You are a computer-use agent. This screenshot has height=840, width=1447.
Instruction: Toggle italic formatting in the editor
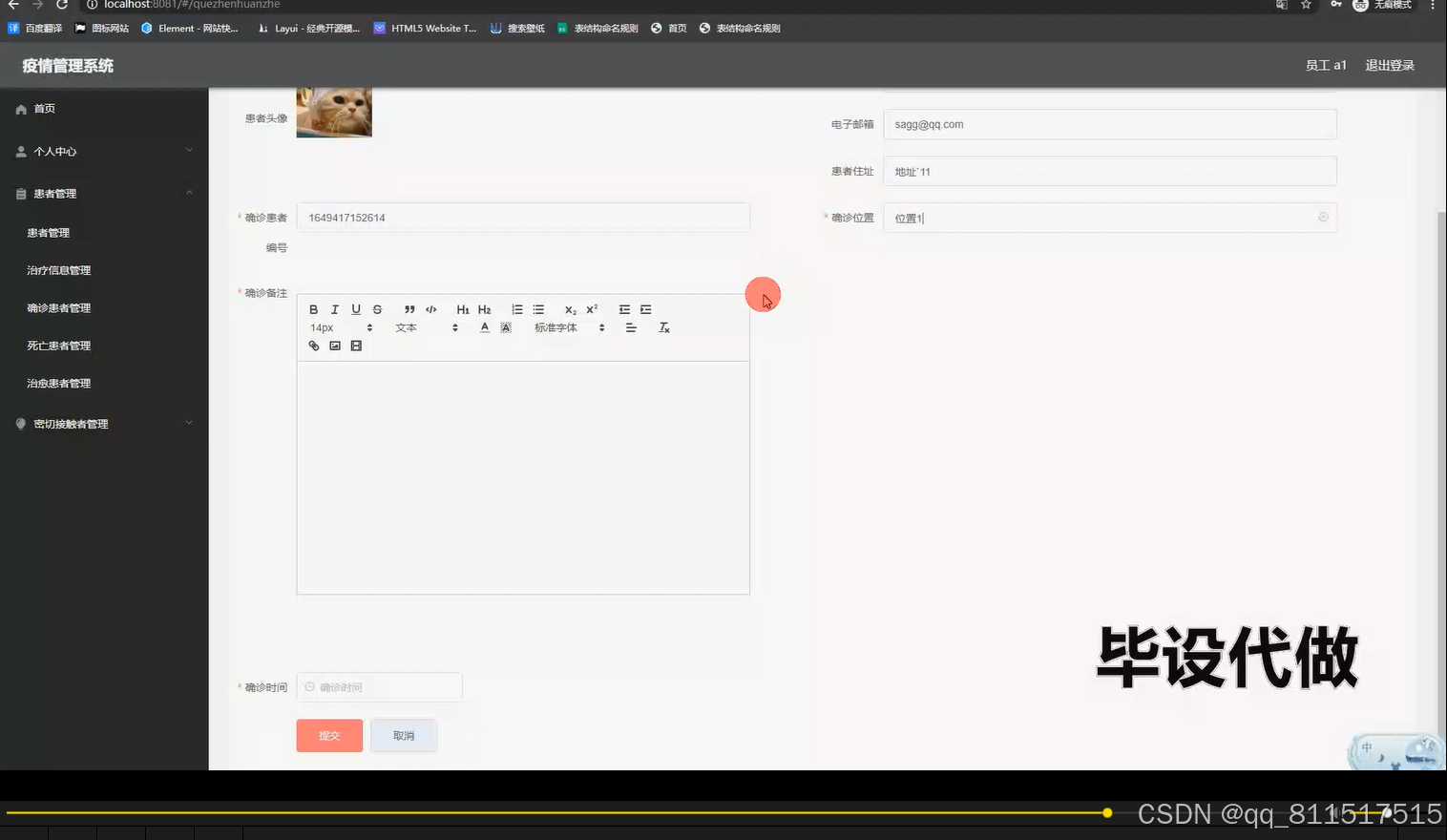(x=334, y=309)
